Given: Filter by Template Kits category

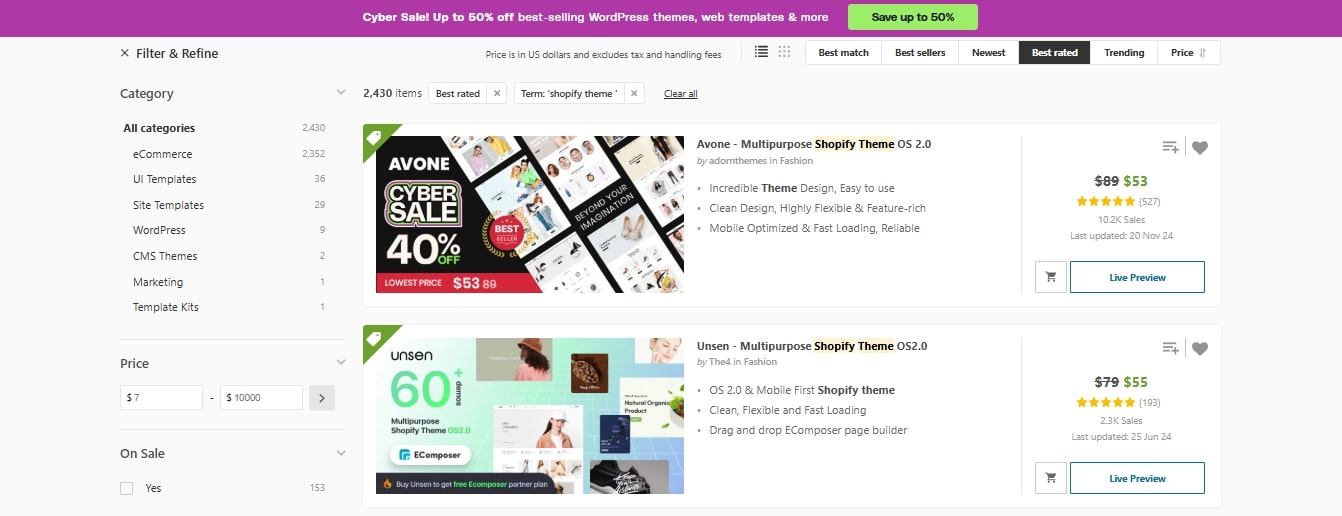Looking at the screenshot, I should 166,307.
